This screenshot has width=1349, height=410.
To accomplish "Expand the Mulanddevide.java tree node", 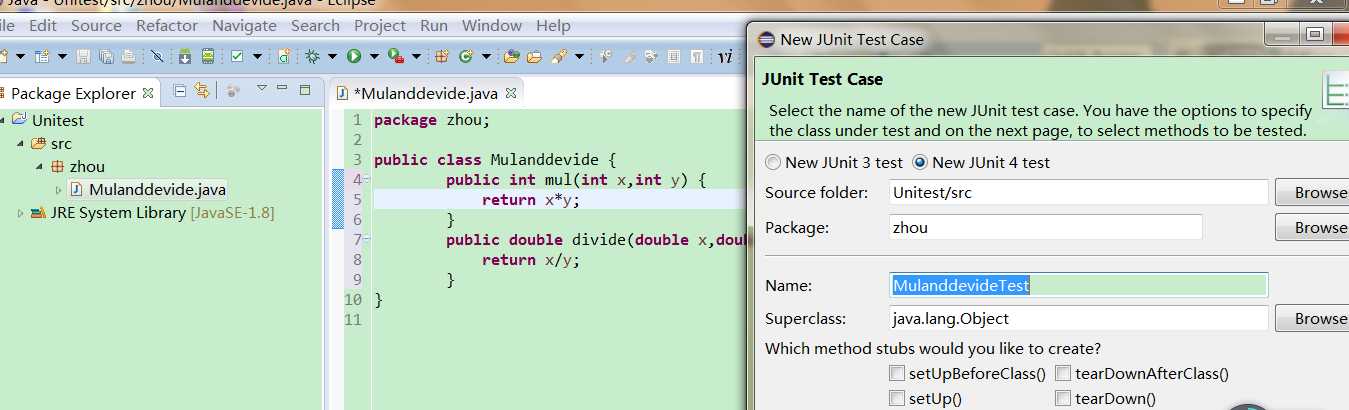I will click(x=58, y=189).
